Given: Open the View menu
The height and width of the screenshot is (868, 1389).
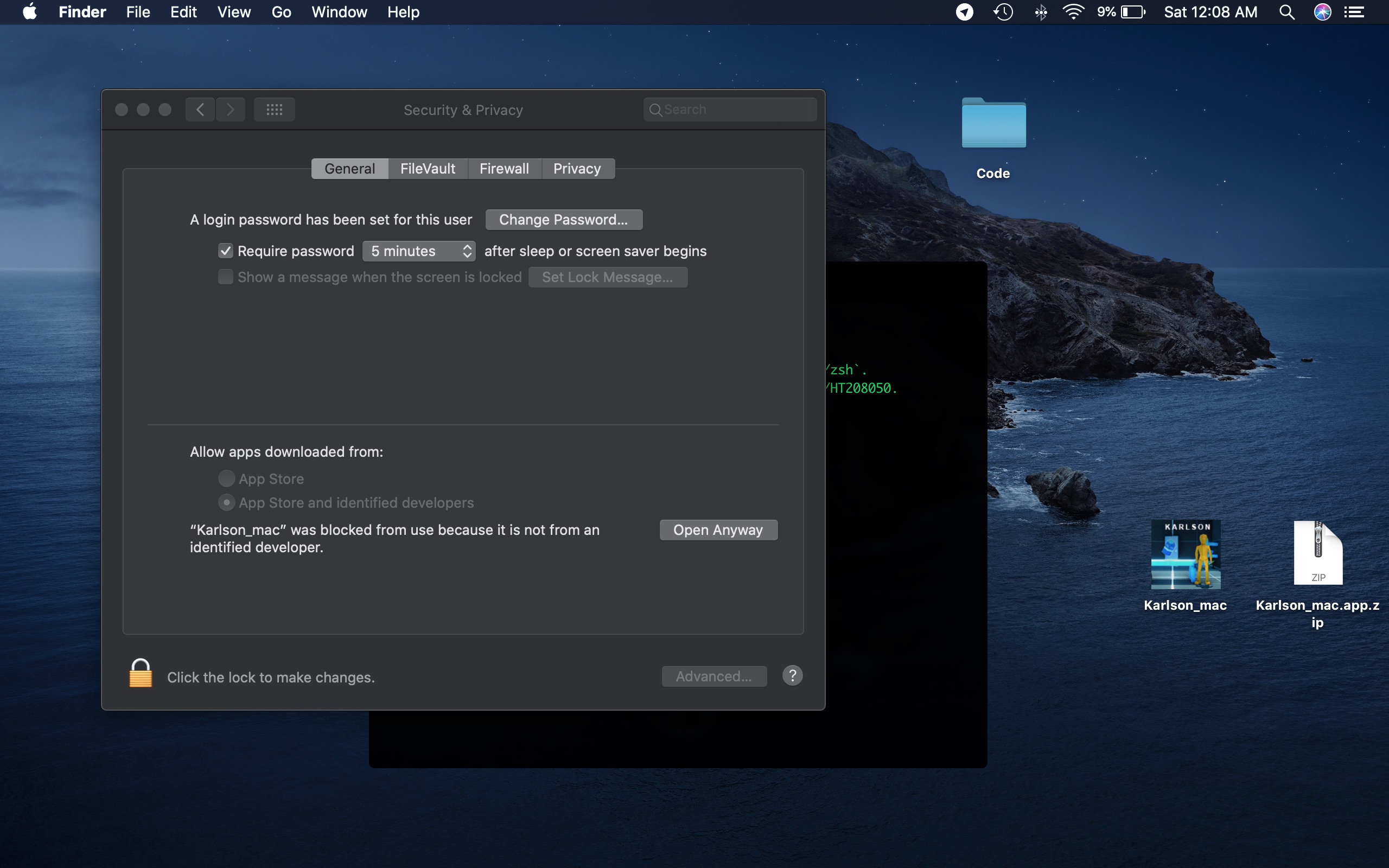Looking at the screenshot, I should [234, 12].
